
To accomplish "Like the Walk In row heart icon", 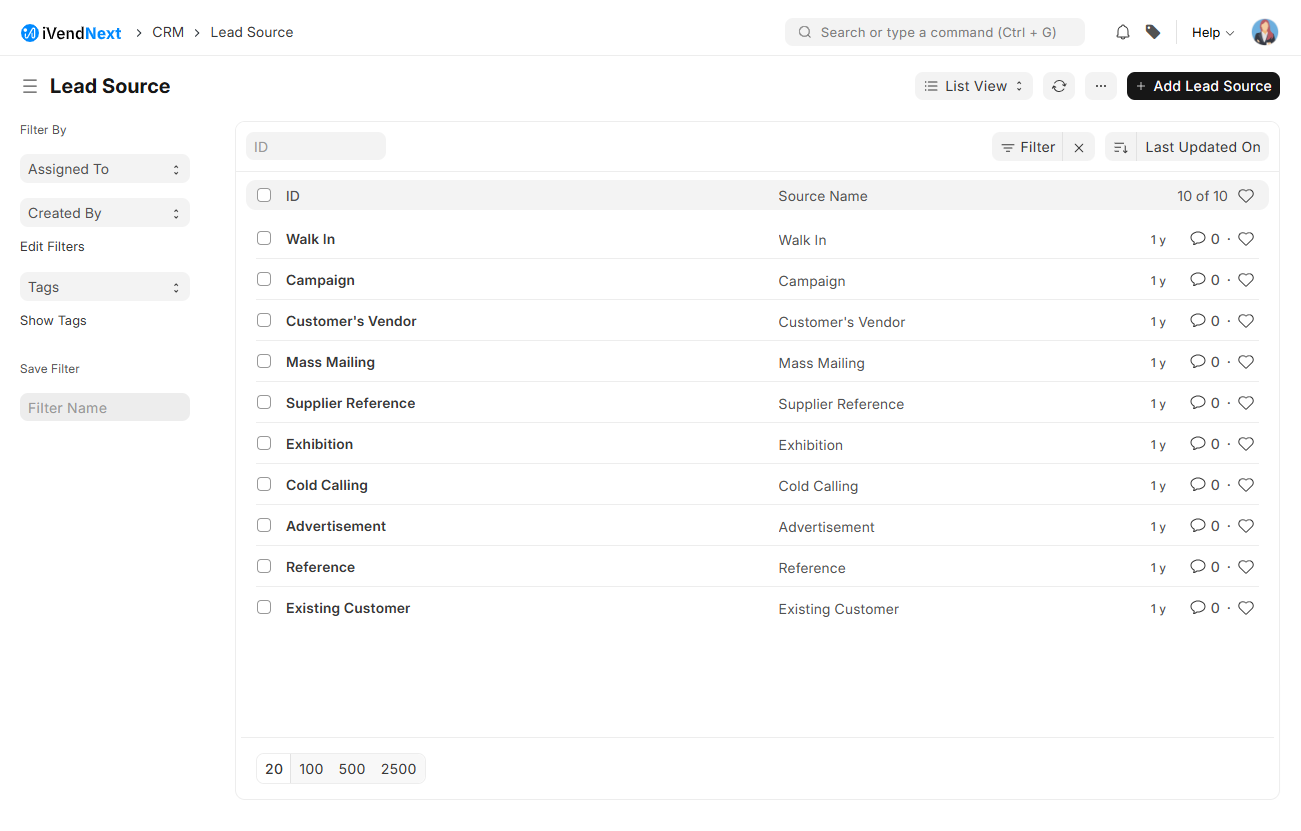I will [x=1246, y=239].
